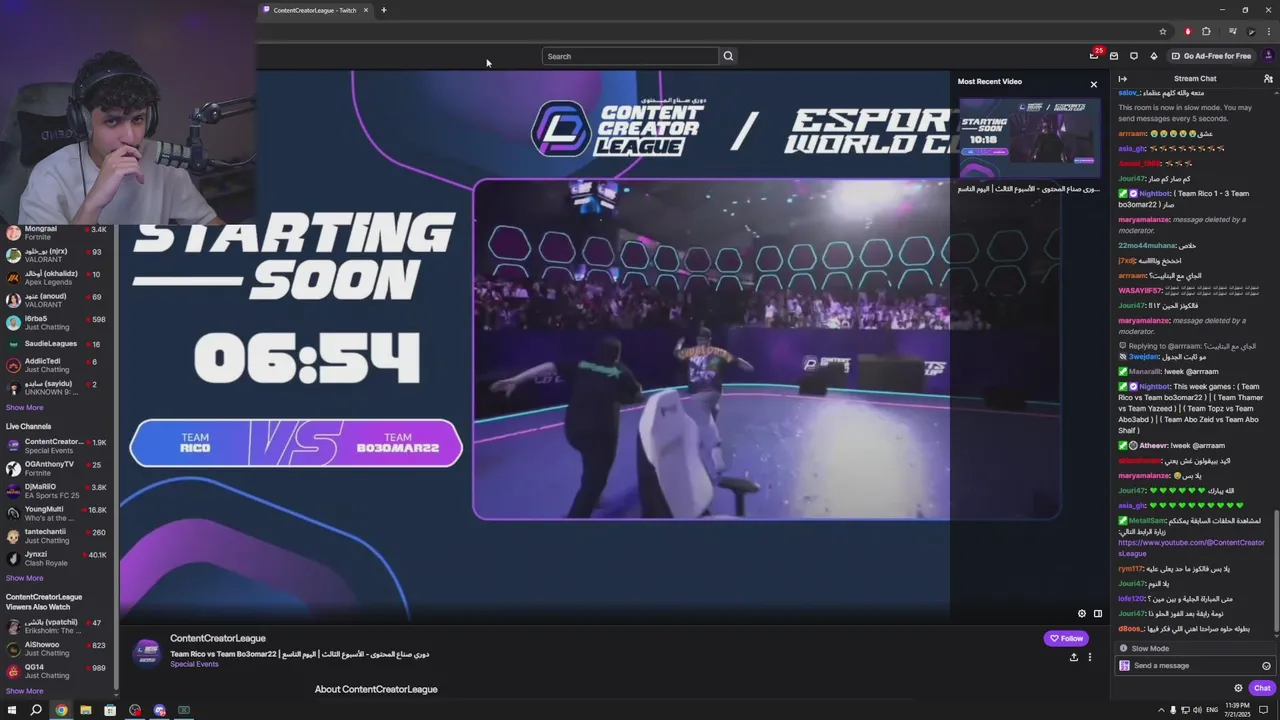Click ContentCreatorLeague channel name below video

pos(218,638)
